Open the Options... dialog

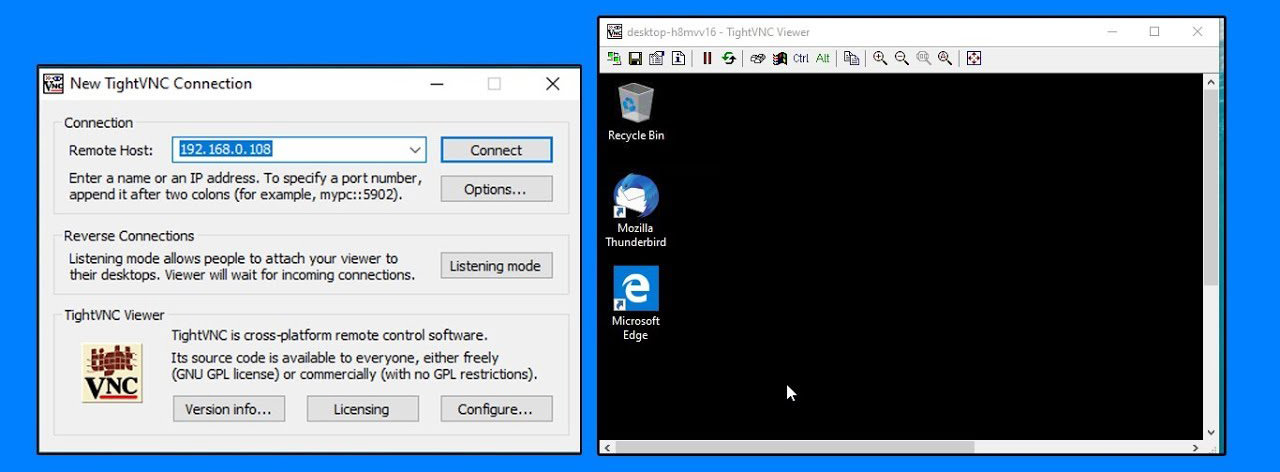[x=496, y=189]
